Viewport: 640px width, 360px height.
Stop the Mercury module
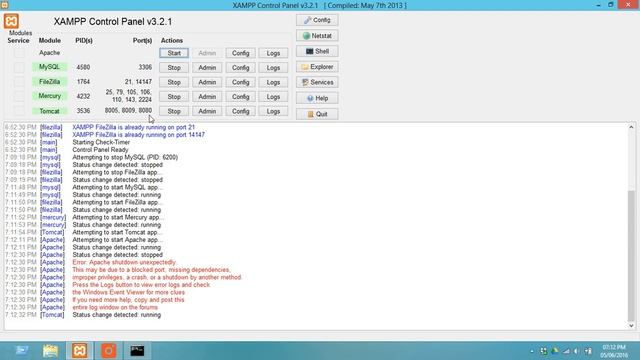(174, 97)
